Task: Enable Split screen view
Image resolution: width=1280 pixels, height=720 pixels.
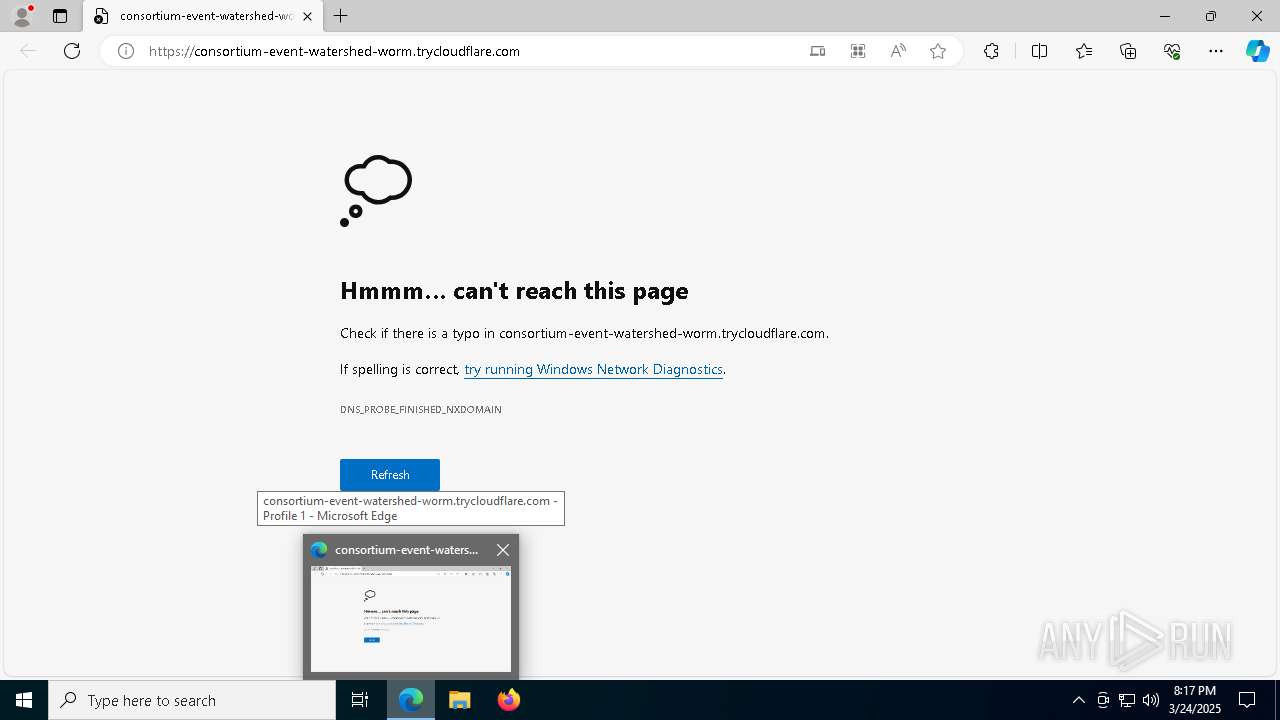Action: point(1039,51)
